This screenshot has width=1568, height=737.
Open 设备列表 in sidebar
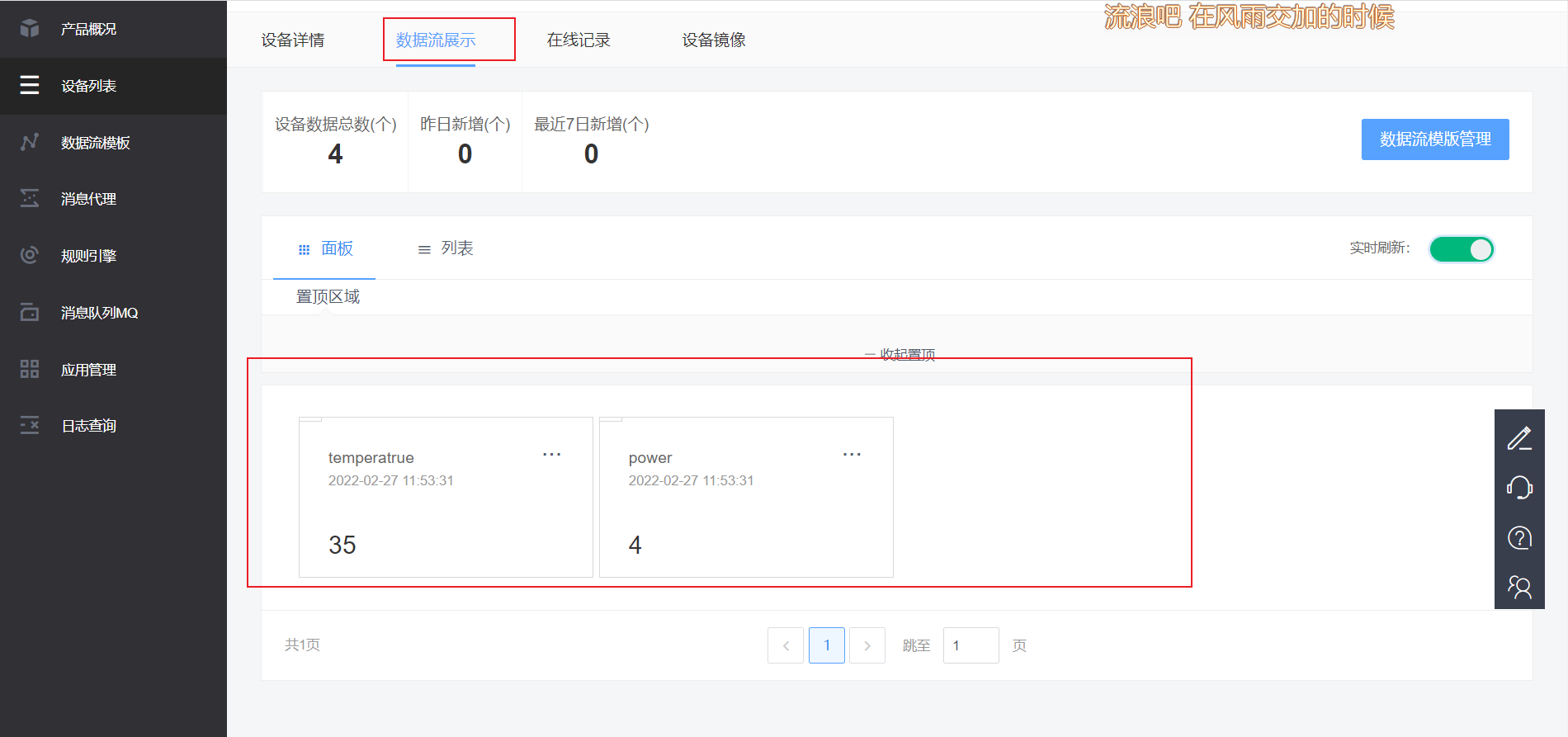click(113, 86)
